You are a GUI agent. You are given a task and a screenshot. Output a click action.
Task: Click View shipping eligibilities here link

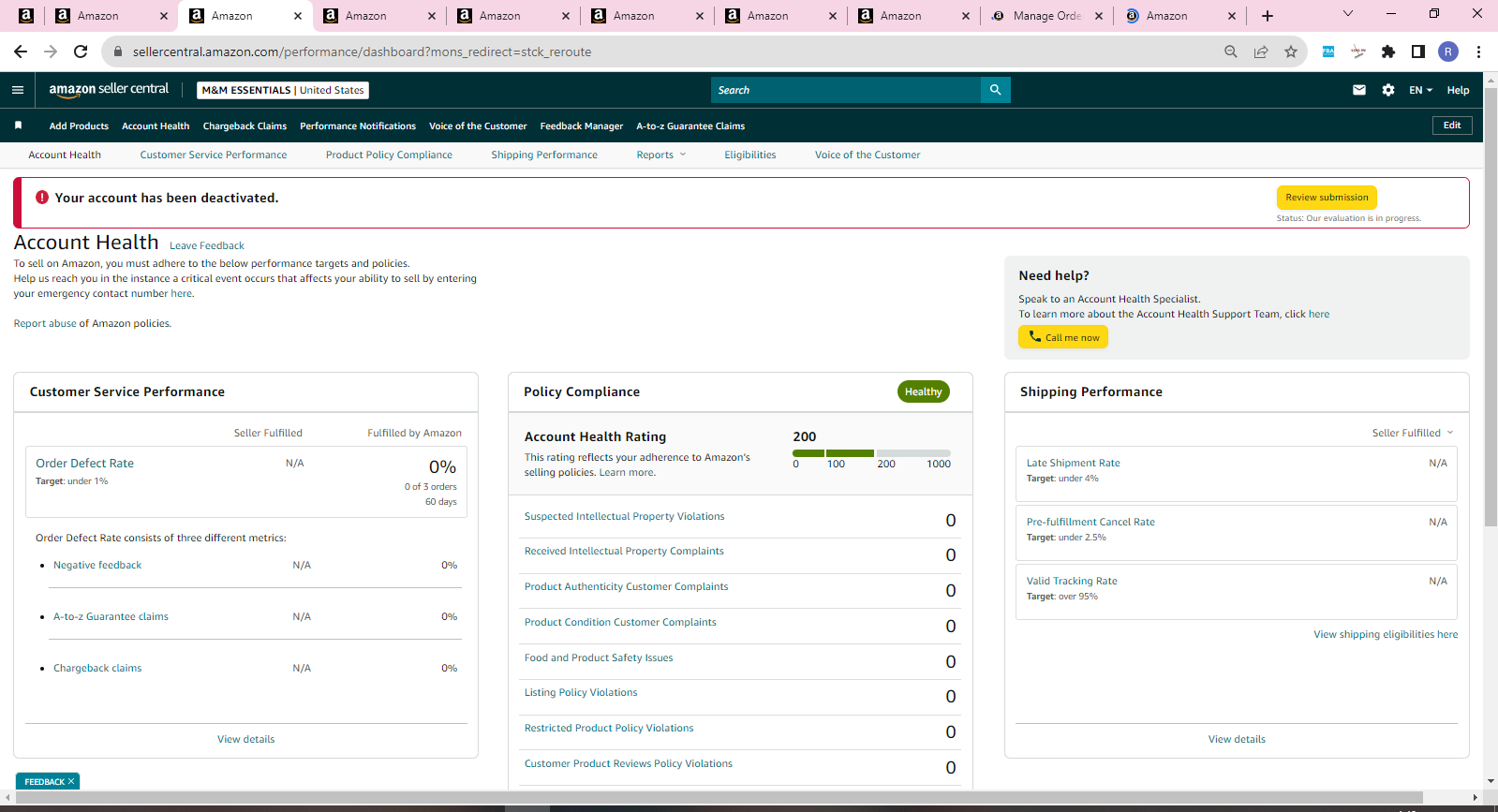[1386, 634]
